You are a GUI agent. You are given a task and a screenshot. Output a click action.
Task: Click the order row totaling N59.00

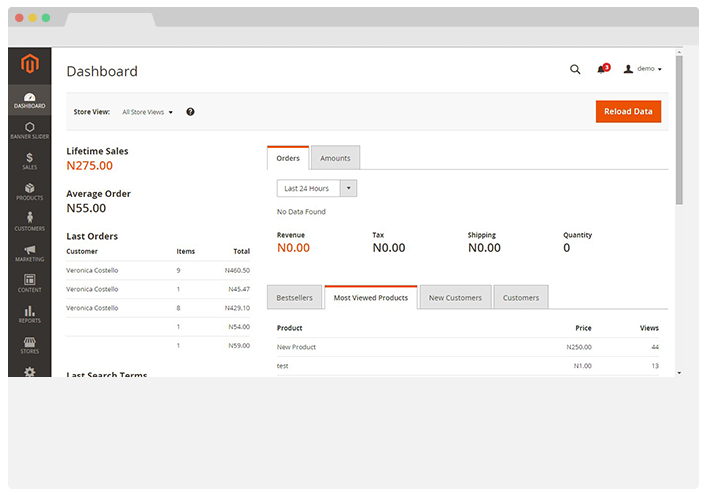(x=158, y=345)
